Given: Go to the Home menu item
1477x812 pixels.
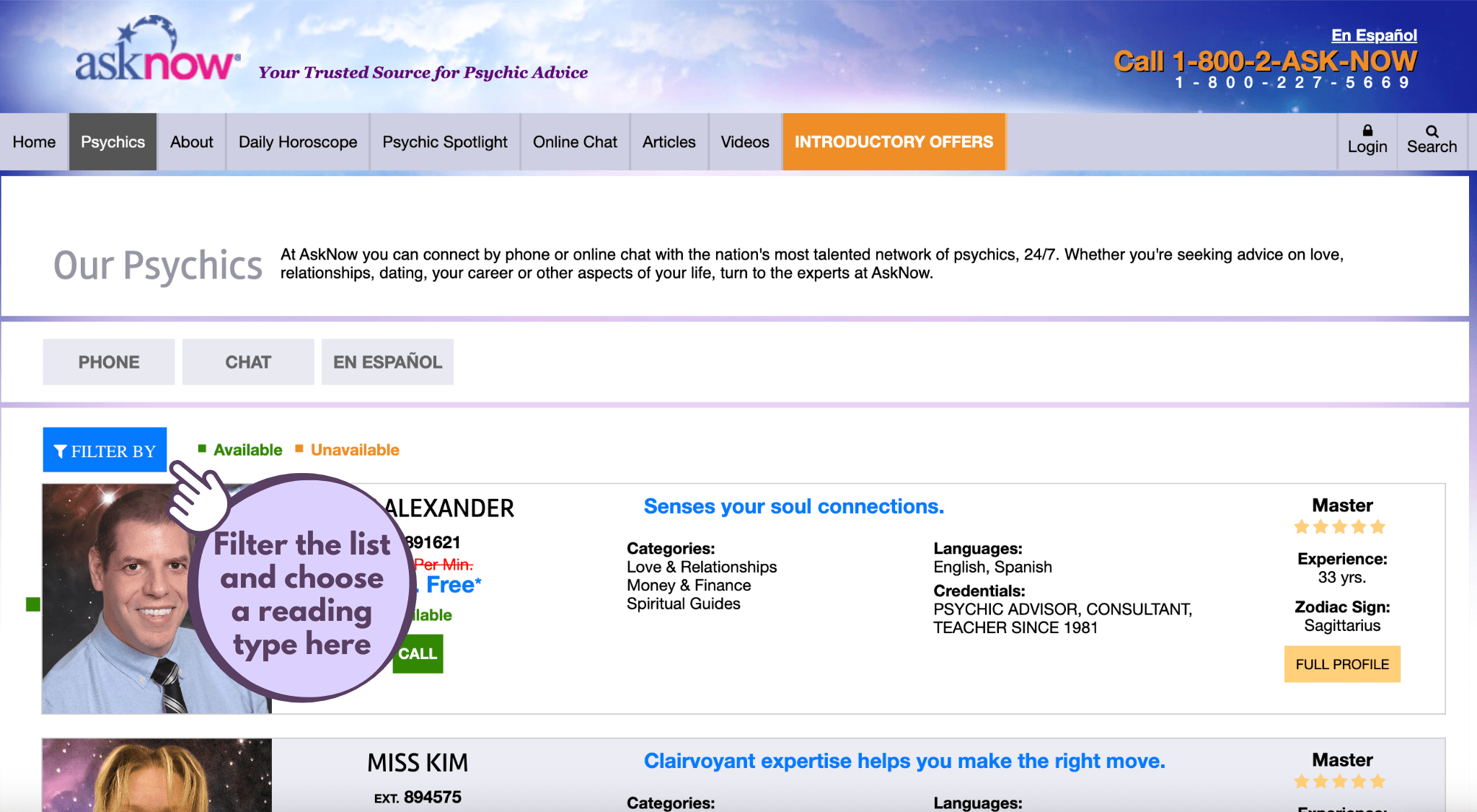Looking at the screenshot, I should (34, 142).
